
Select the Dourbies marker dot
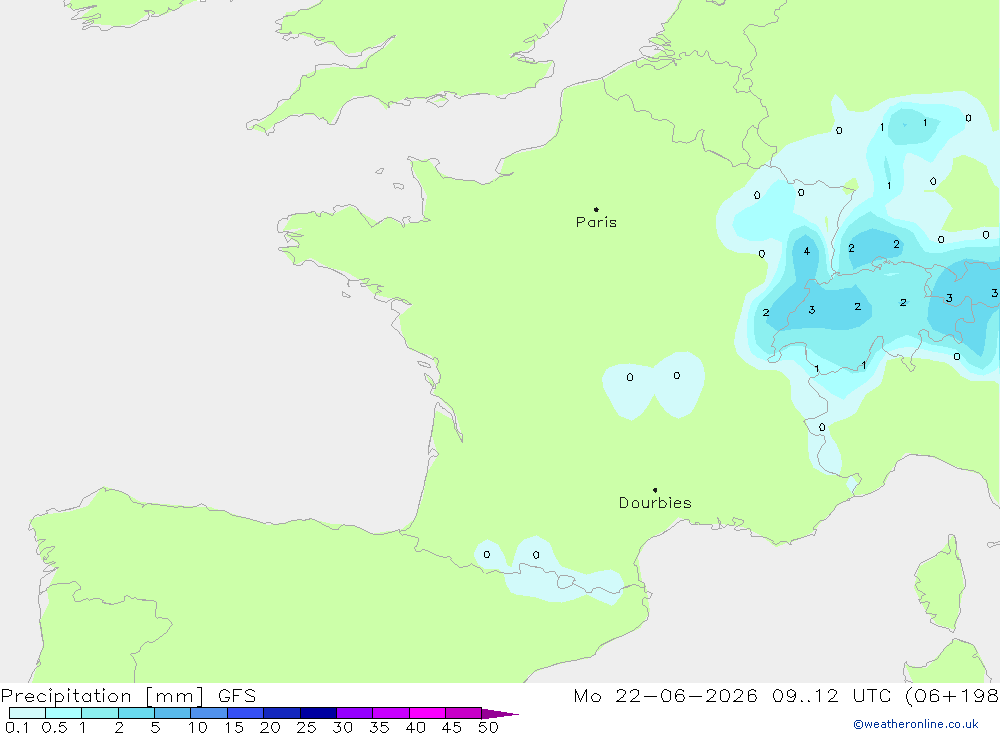pos(655,490)
